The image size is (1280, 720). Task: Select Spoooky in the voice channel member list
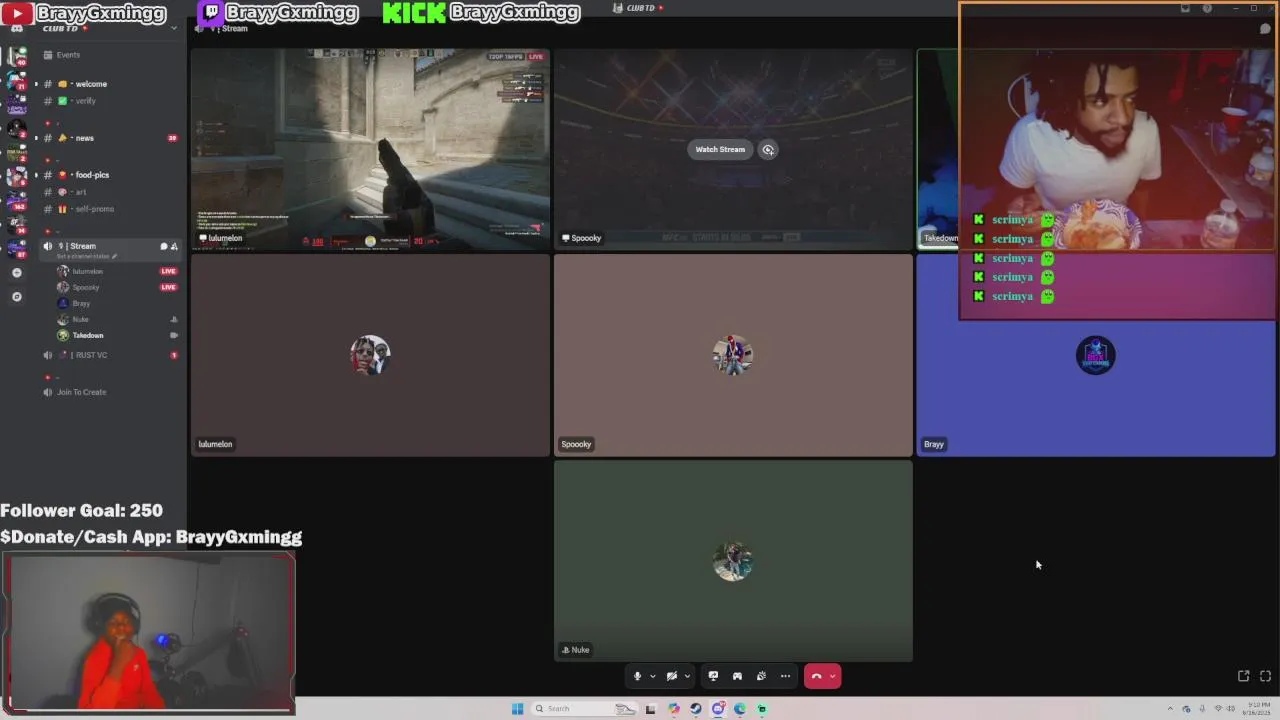(x=86, y=287)
